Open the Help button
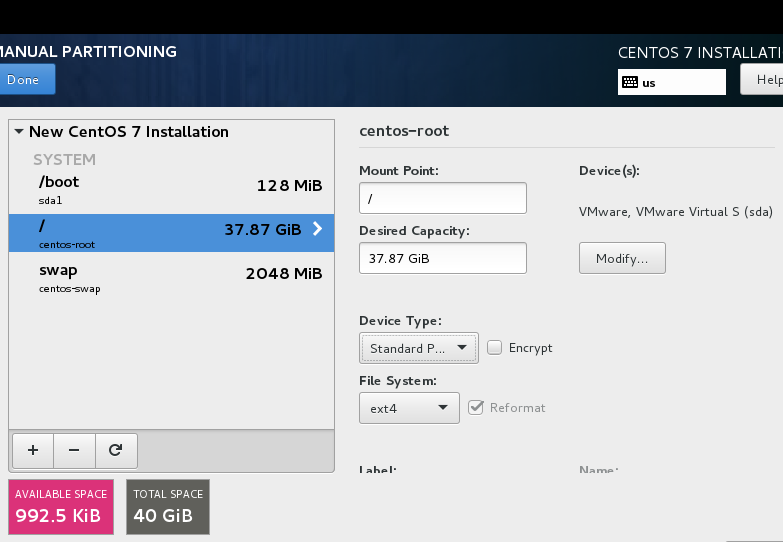Viewport: 783px width, 542px height. click(x=762, y=79)
